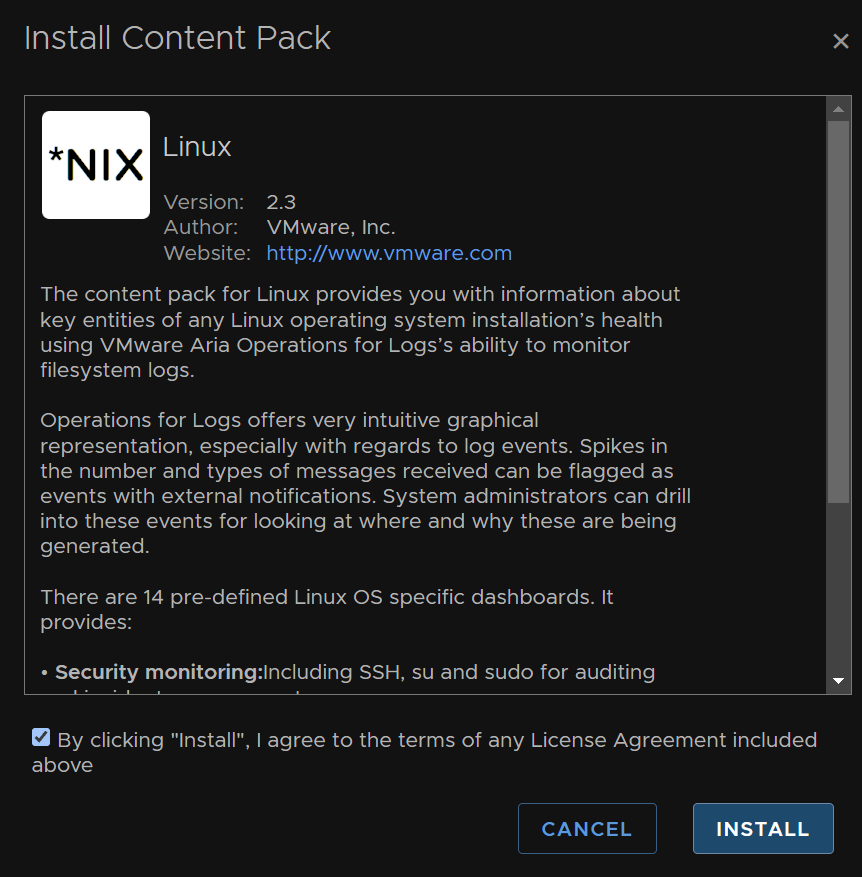Screen dimensions: 862x877
Task: Cancel the content pack installation
Action: (x=587, y=828)
